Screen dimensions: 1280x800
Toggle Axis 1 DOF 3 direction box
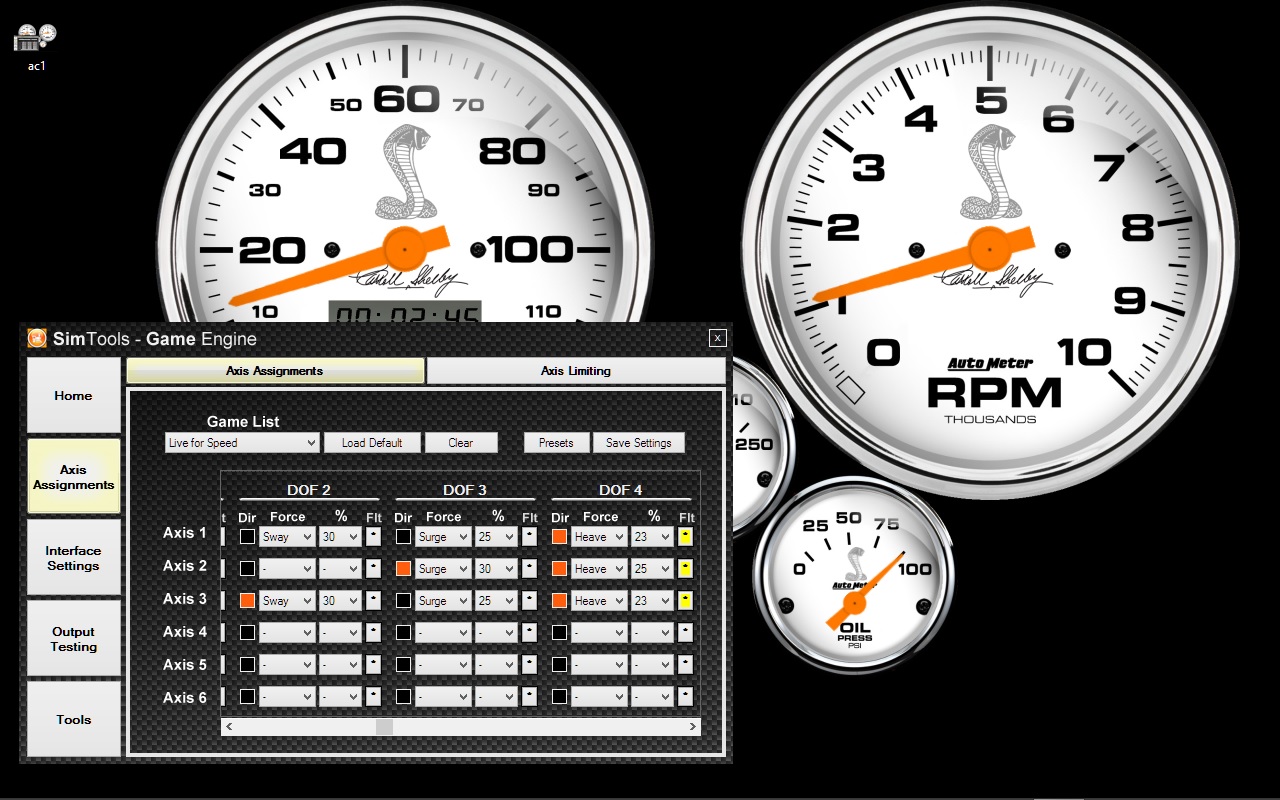(403, 537)
